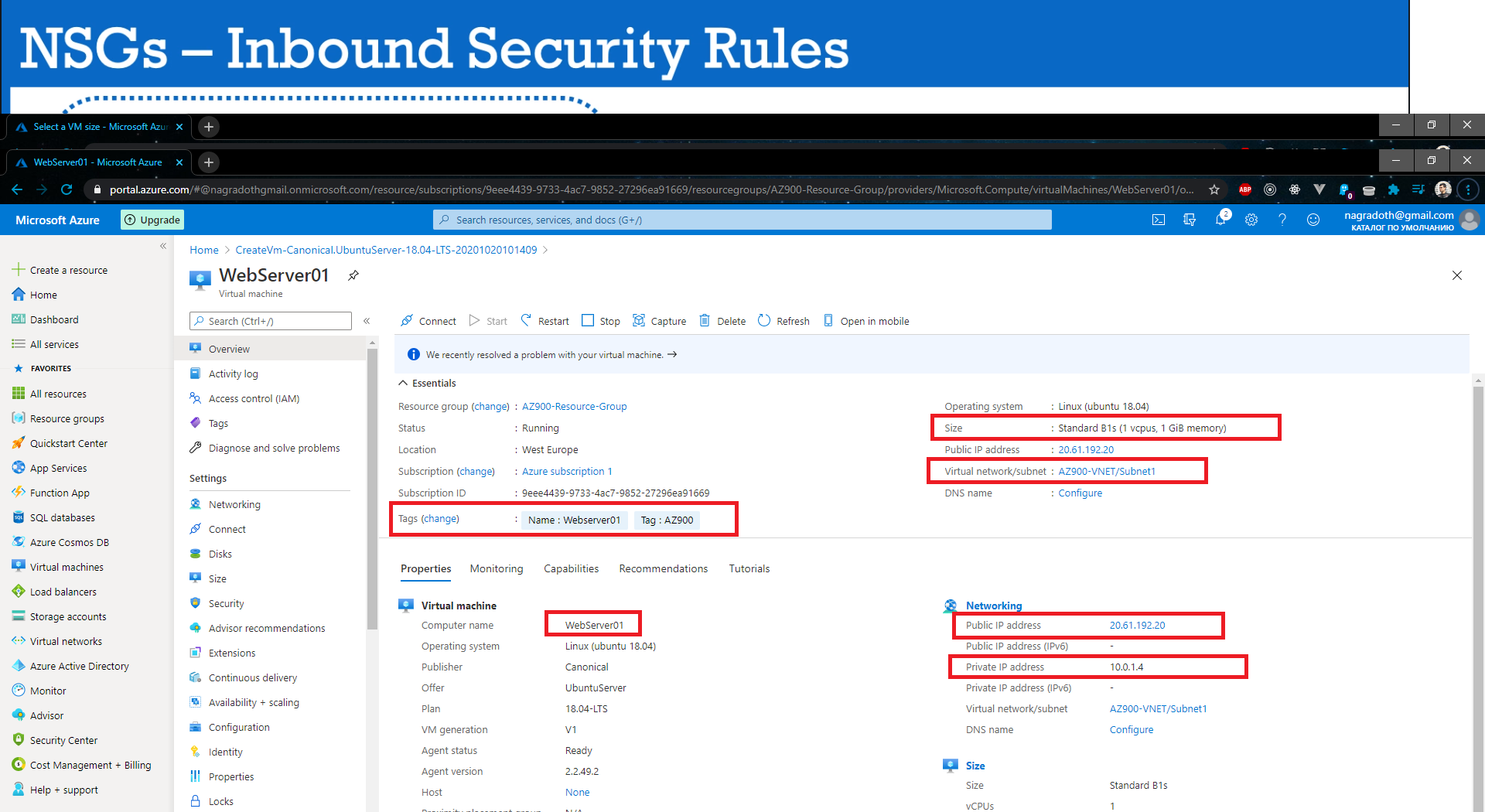This screenshot has height=812, width=1485.
Task: Click the global Azure search box
Action: (x=742, y=220)
